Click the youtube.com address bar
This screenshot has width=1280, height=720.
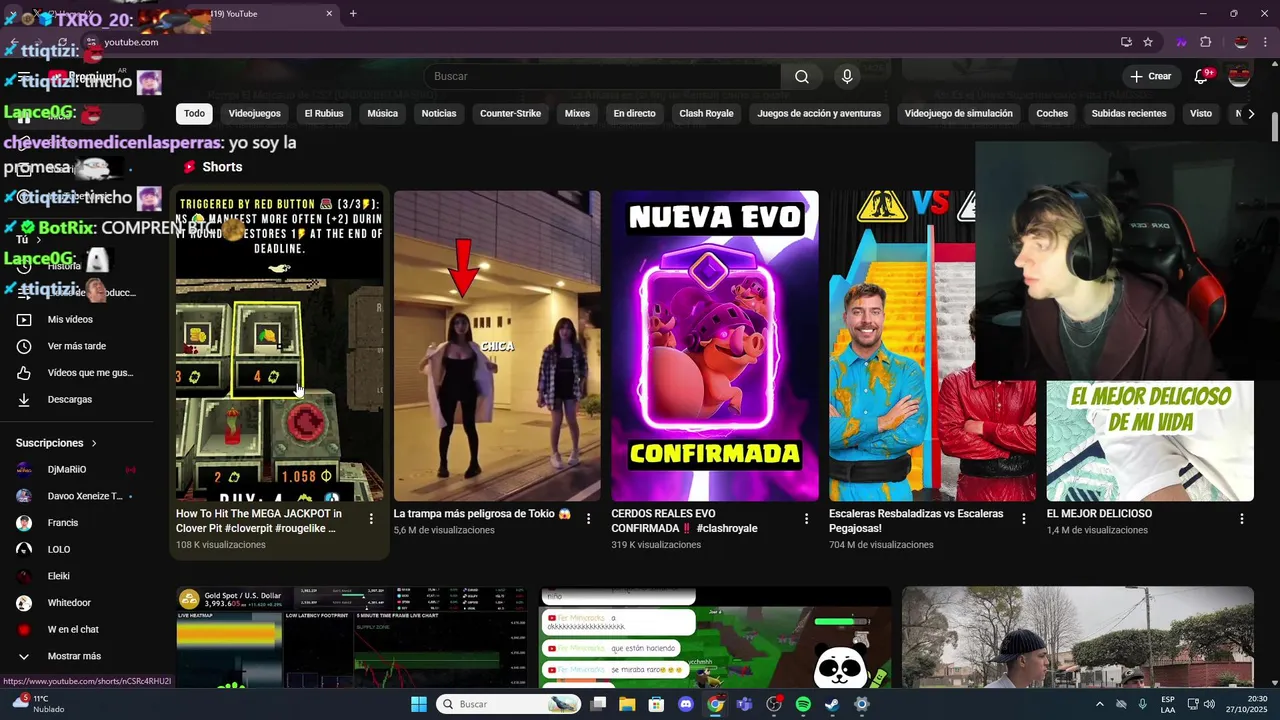tap(600, 42)
